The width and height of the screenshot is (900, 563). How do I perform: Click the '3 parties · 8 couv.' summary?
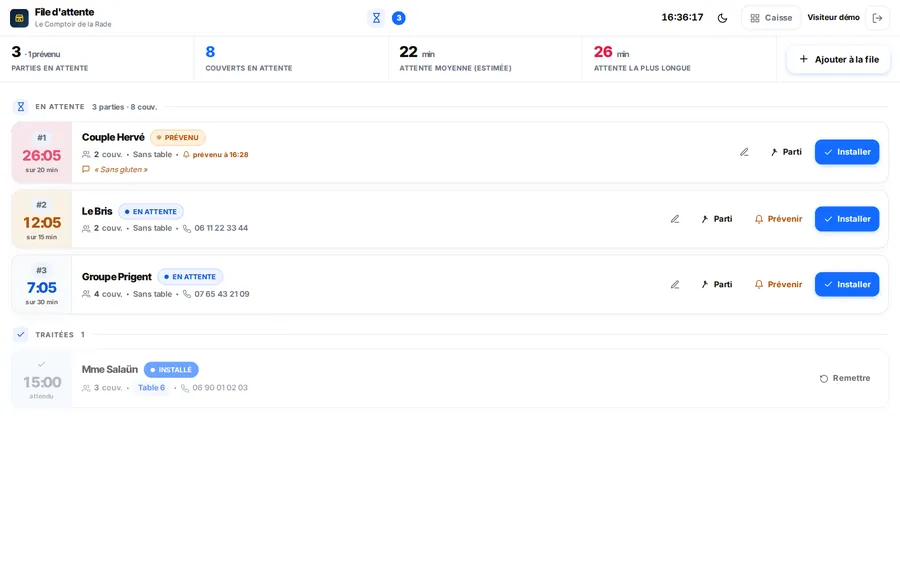pos(125,107)
